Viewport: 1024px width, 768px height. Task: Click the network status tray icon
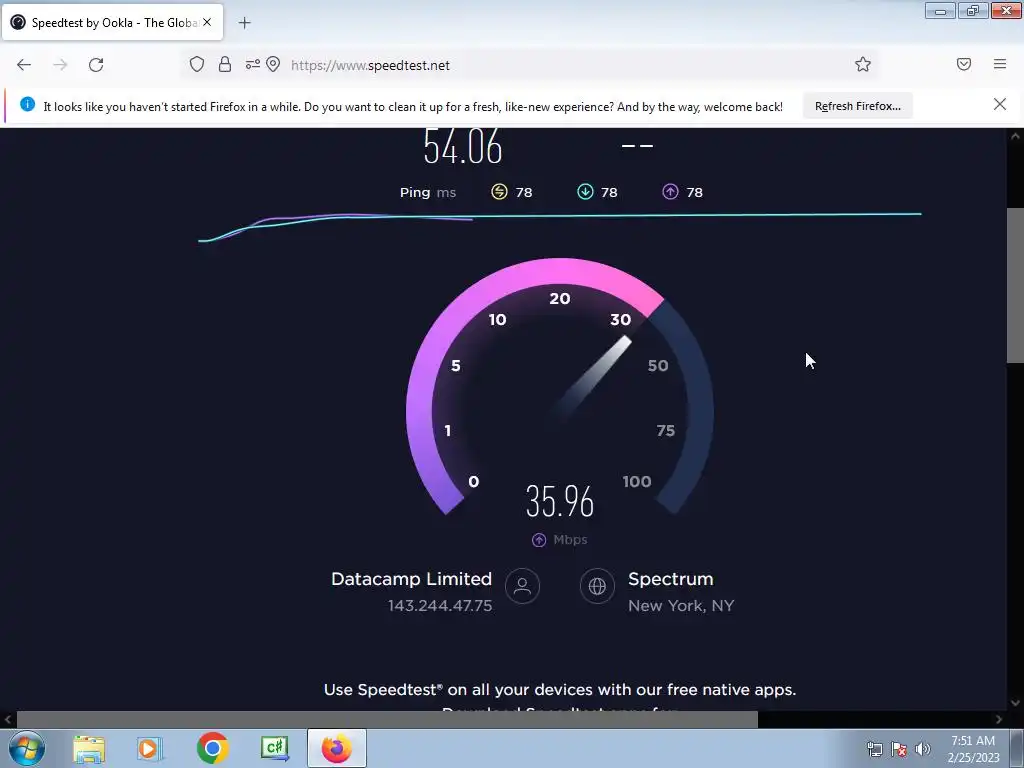tap(874, 749)
